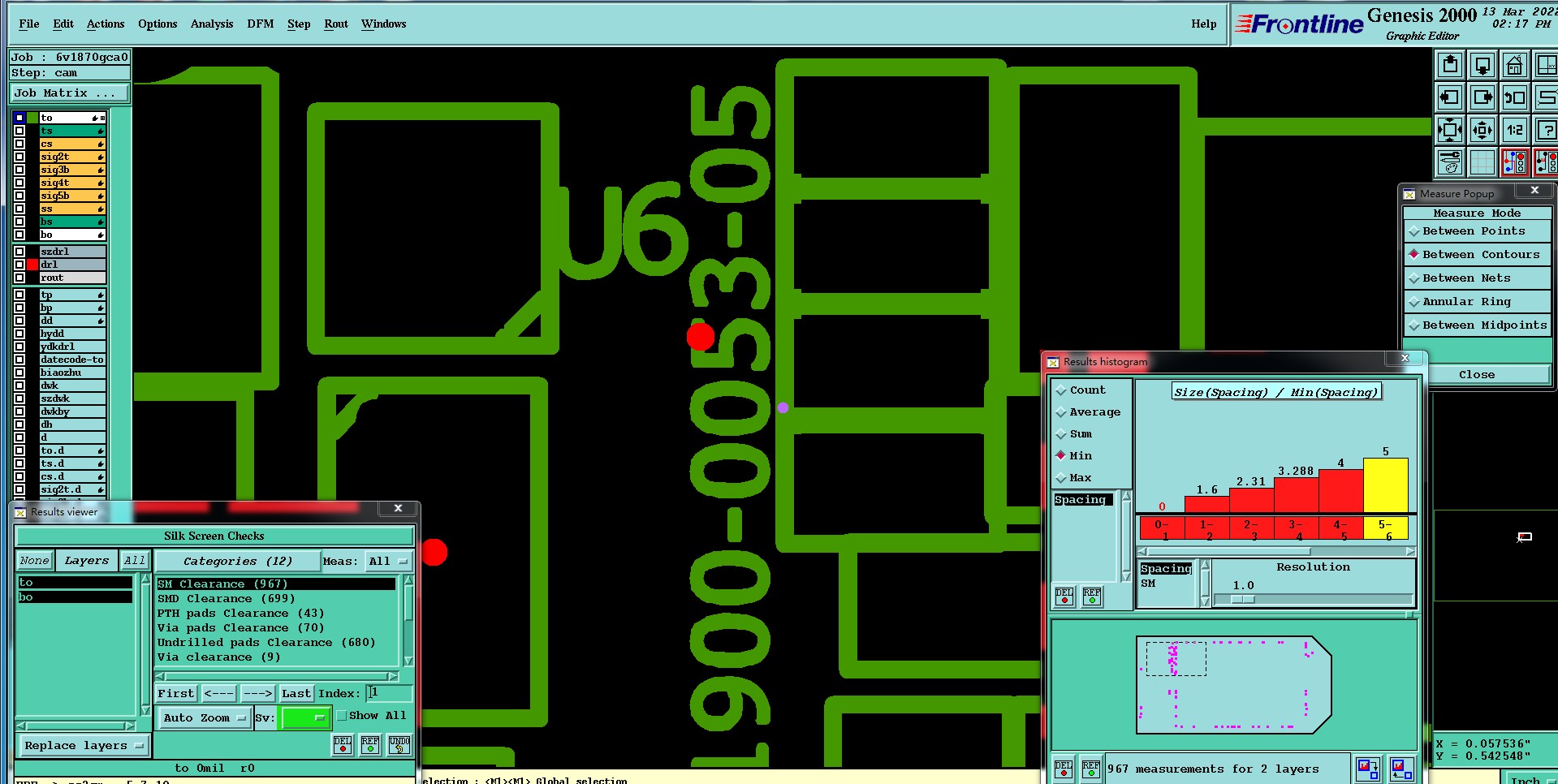This screenshot has width=1558, height=784.
Task: Click the pan down arrow icon
Action: pyautogui.click(x=1482, y=65)
